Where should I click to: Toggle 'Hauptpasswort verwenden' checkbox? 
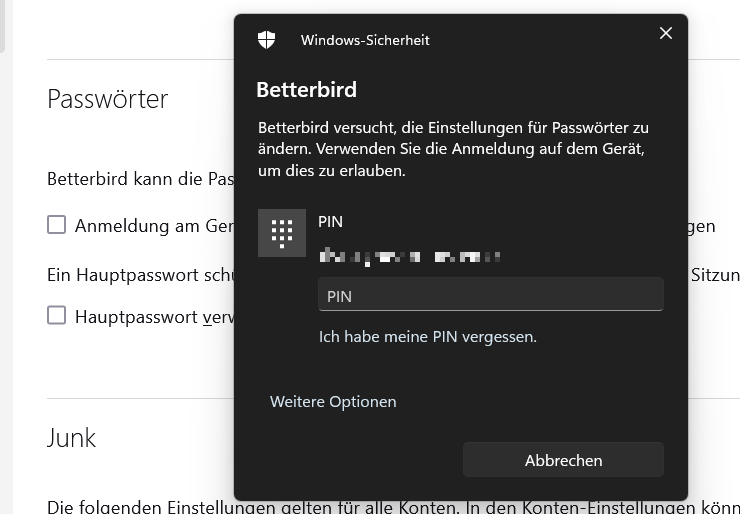57,315
